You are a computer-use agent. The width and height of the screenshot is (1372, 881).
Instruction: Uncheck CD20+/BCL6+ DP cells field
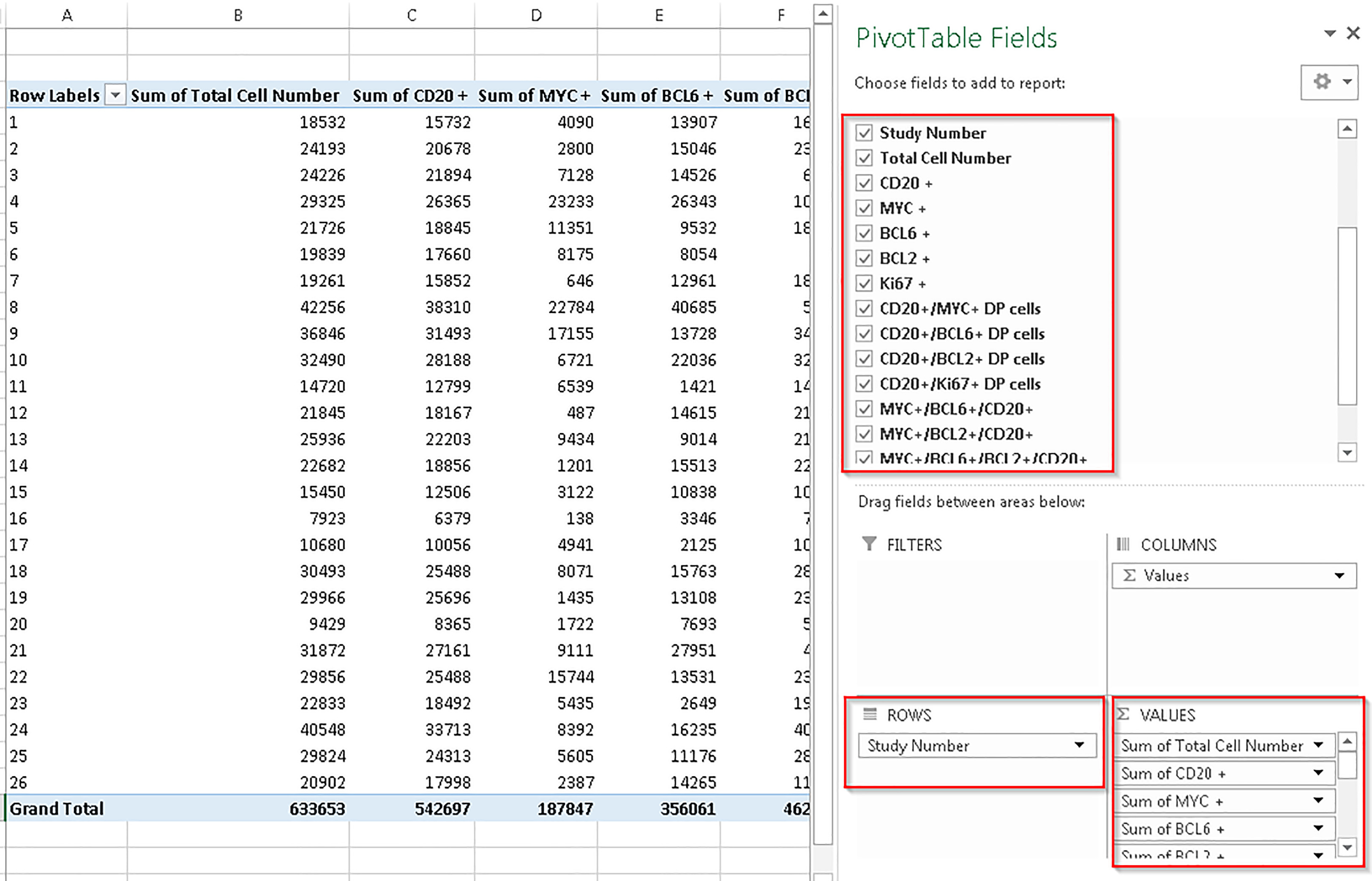click(864, 334)
